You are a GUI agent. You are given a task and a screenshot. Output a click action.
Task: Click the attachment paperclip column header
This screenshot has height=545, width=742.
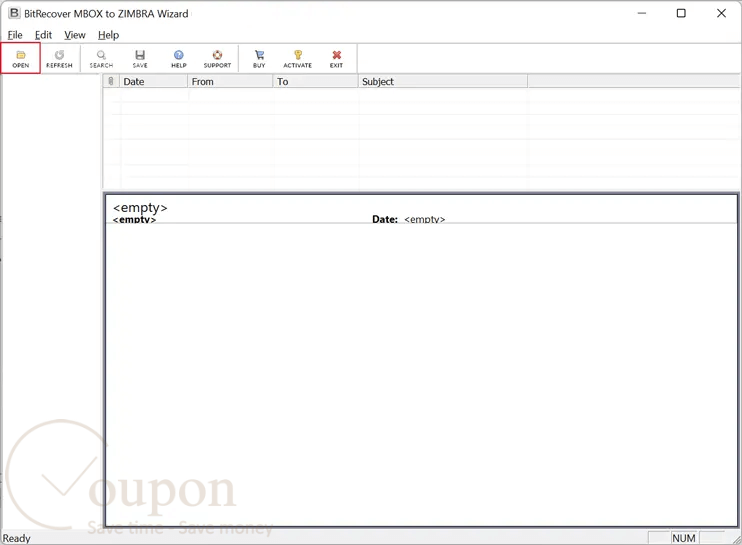[x=111, y=81]
